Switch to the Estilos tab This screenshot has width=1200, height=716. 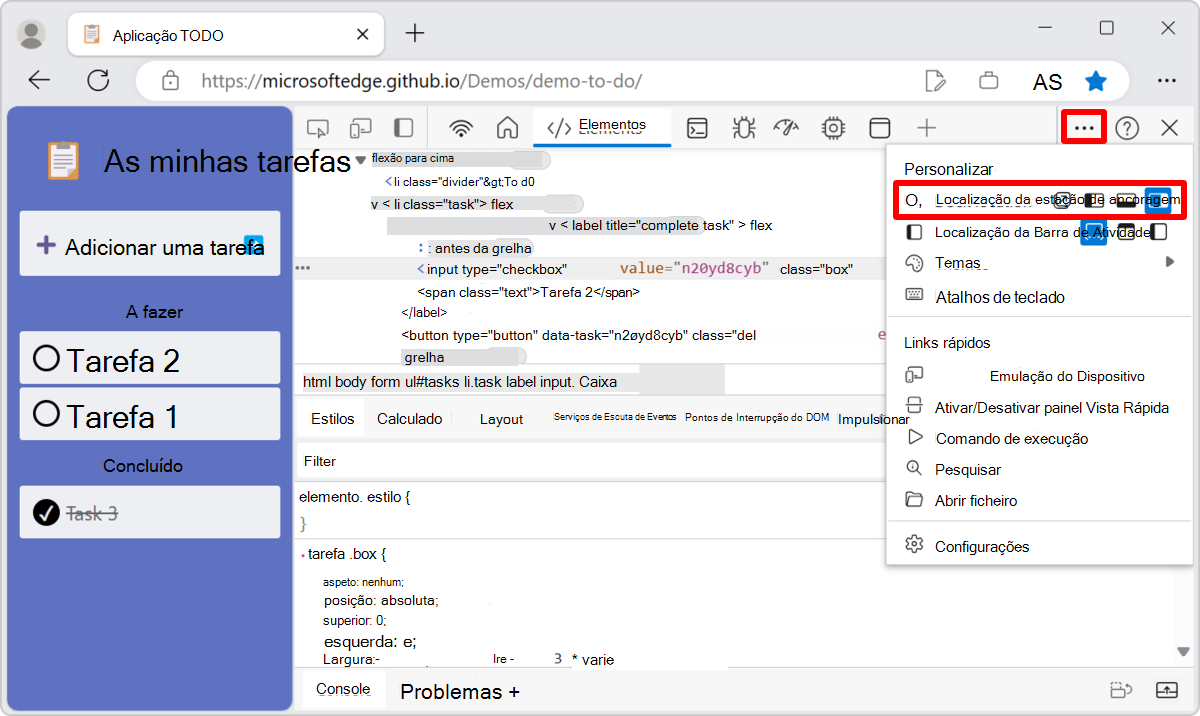[332, 419]
